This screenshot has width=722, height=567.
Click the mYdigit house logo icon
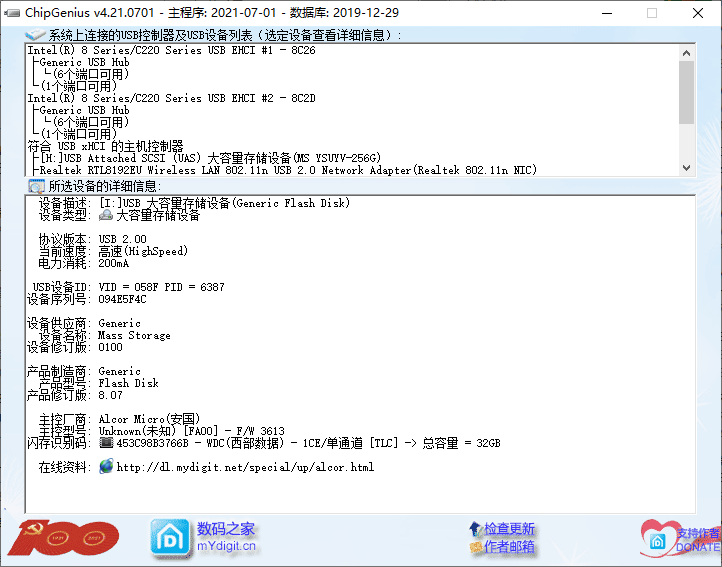point(169,537)
